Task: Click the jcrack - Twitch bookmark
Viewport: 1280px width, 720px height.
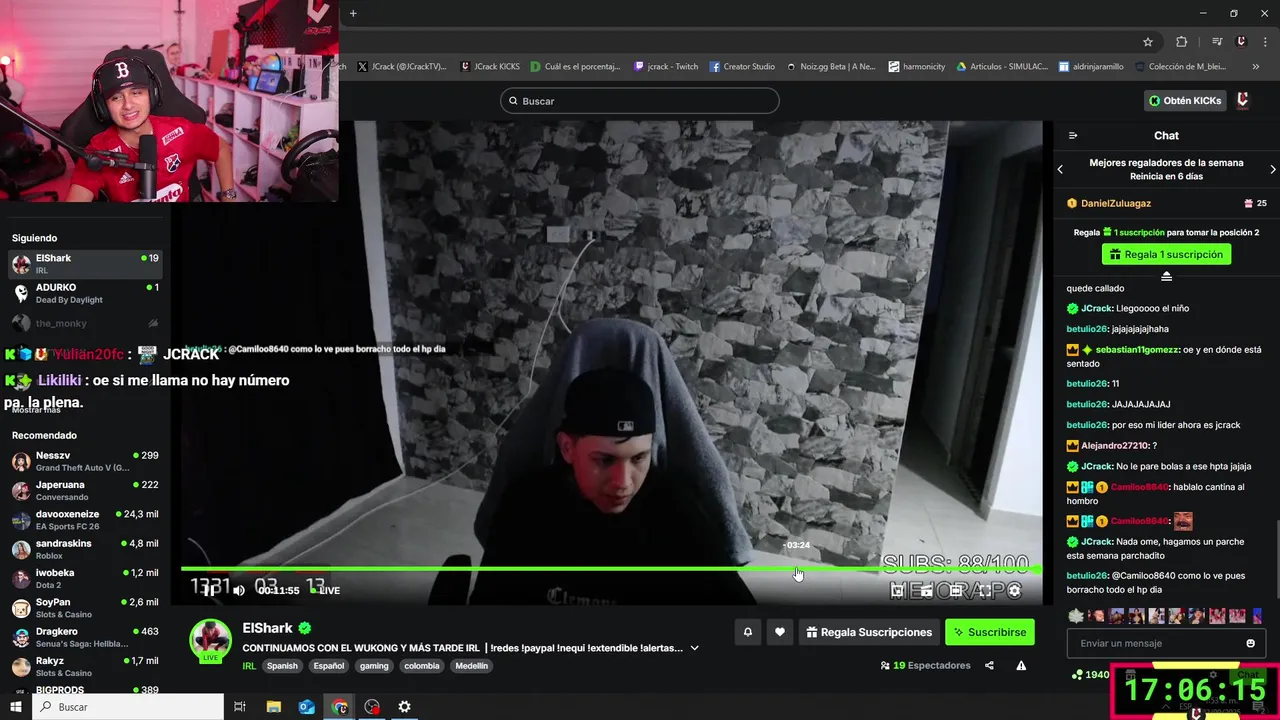Action: pyautogui.click(x=666, y=67)
